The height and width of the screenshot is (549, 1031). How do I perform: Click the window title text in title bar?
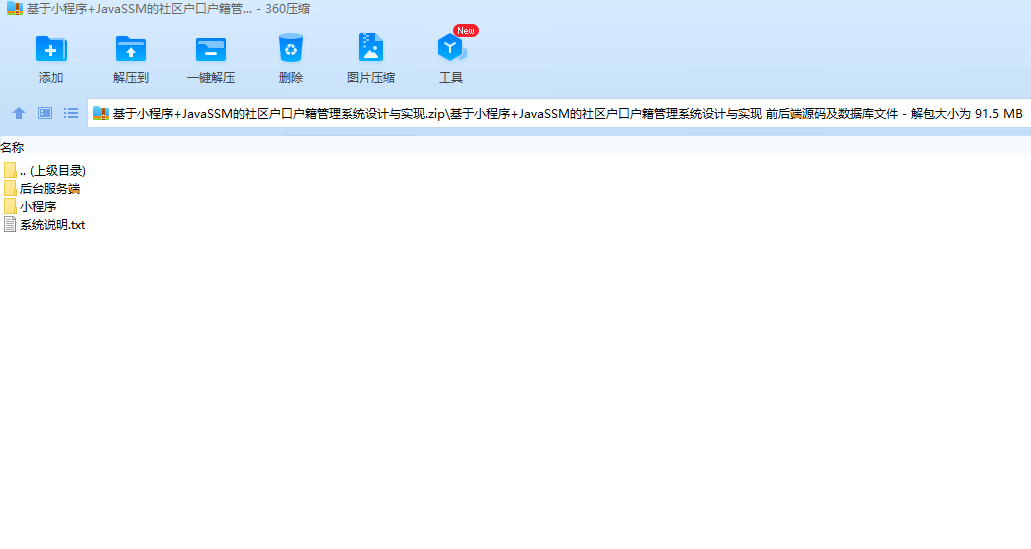point(168,9)
